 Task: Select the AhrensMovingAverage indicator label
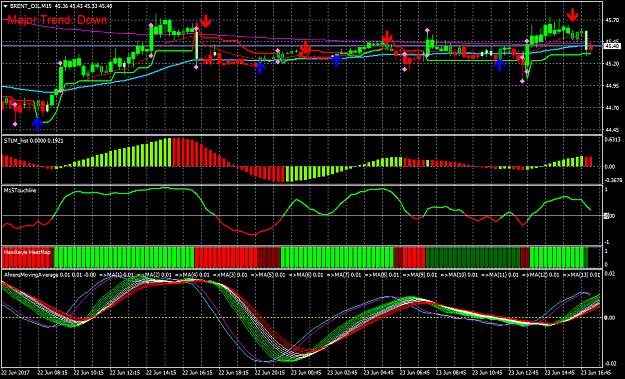coord(30,275)
